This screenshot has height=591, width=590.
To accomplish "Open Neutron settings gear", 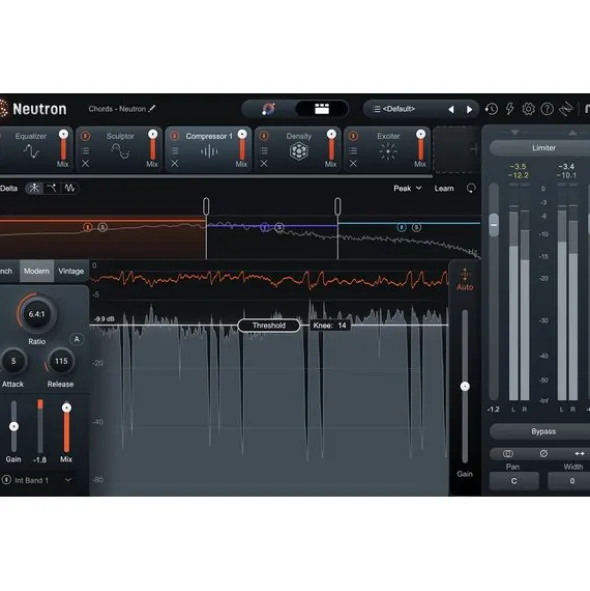I will (528, 109).
